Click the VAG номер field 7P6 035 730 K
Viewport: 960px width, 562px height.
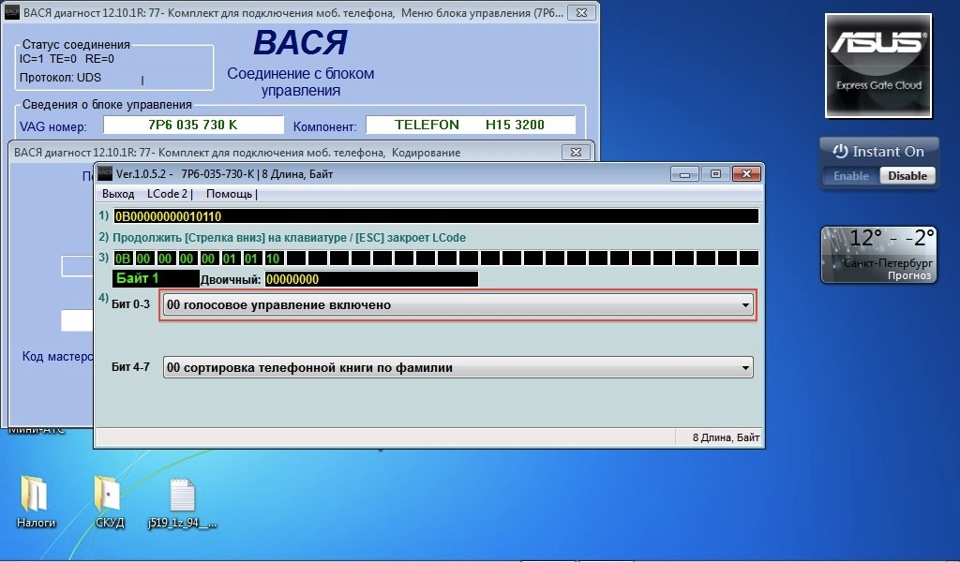(193, 125)
